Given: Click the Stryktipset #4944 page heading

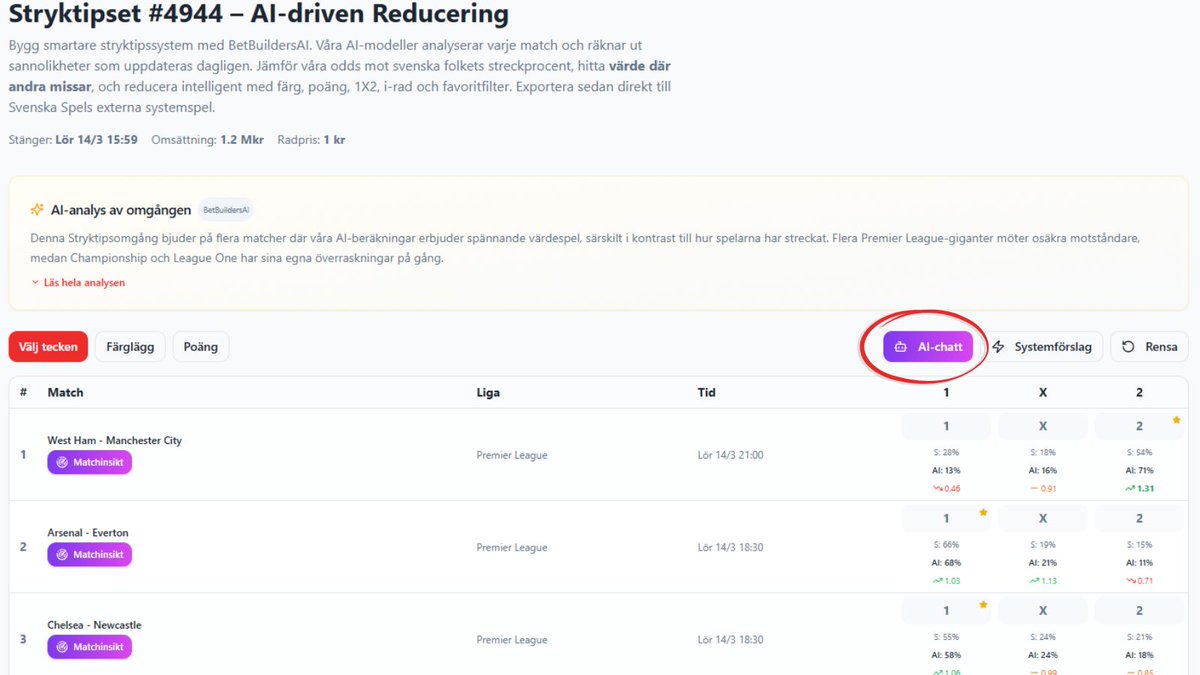Looking at the screenshot, I should tap(259, 15).
